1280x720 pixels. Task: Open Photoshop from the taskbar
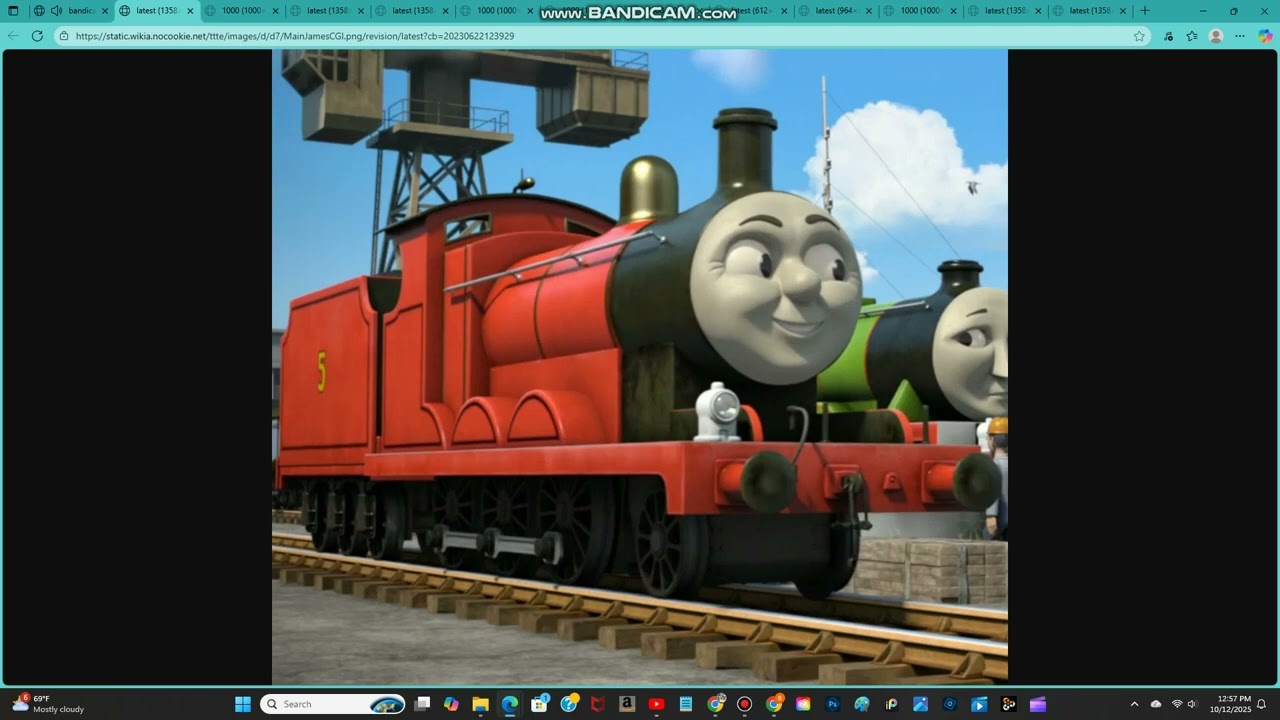pos(832,704)
